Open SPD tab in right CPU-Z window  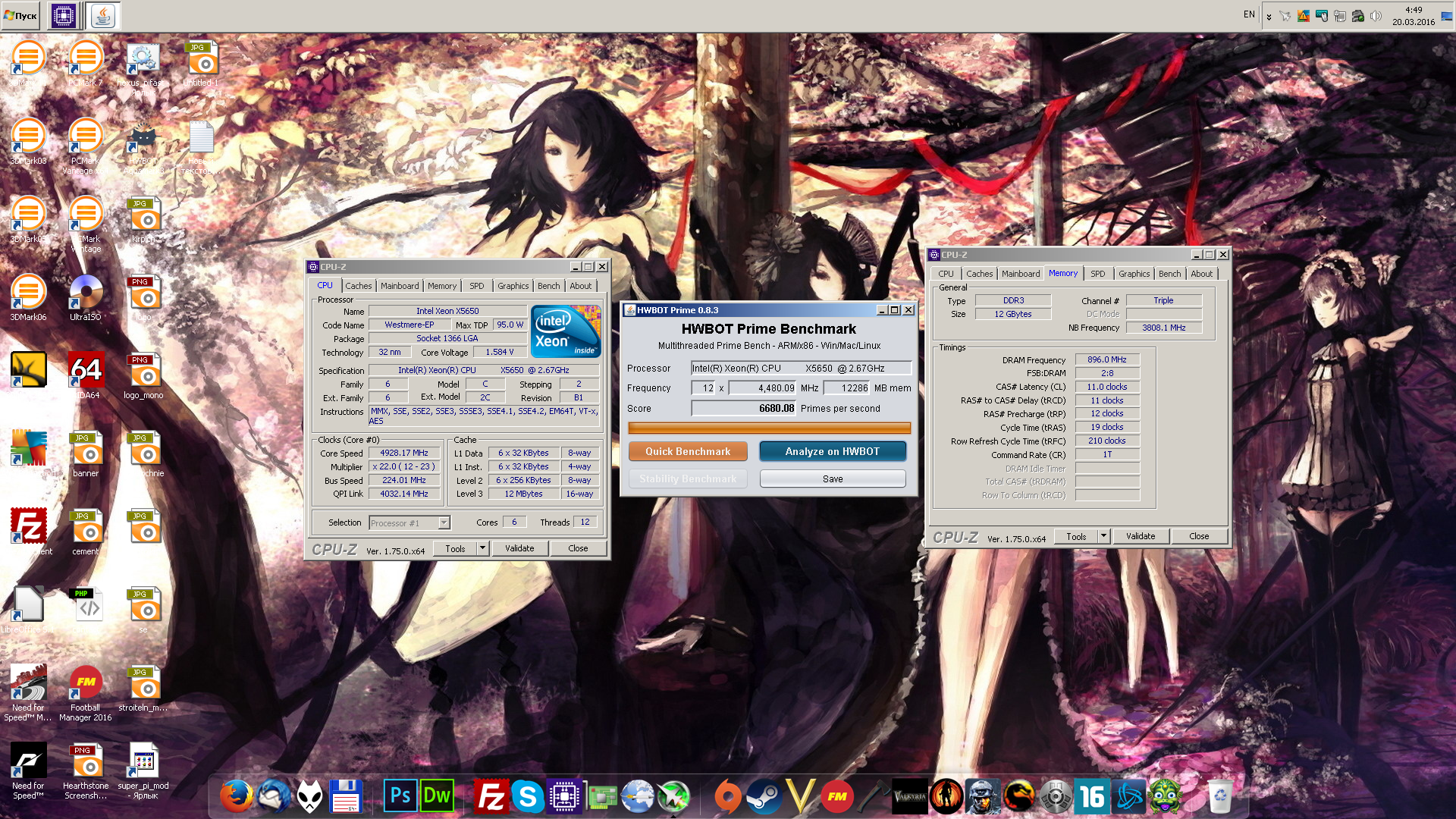coord(1097,274)
